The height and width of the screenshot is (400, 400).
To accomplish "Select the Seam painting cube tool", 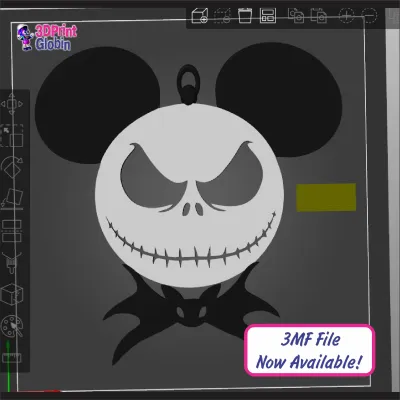I will point(12,294).
